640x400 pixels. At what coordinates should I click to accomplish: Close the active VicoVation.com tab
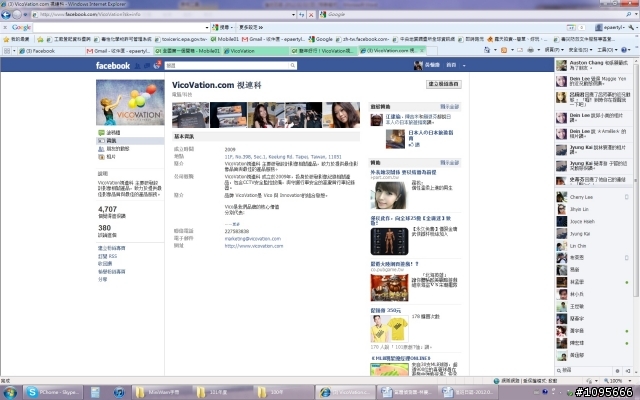pos(422,51)
